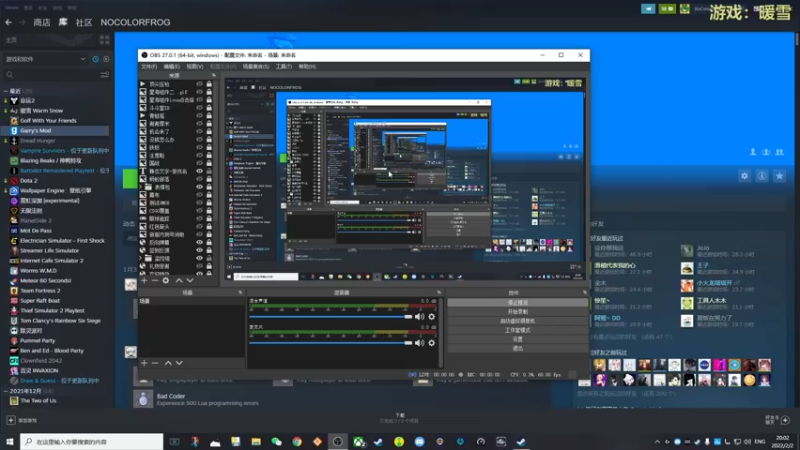800x450 pixels.
Task: Open settings gear of second mixer track
Action: 432,343
